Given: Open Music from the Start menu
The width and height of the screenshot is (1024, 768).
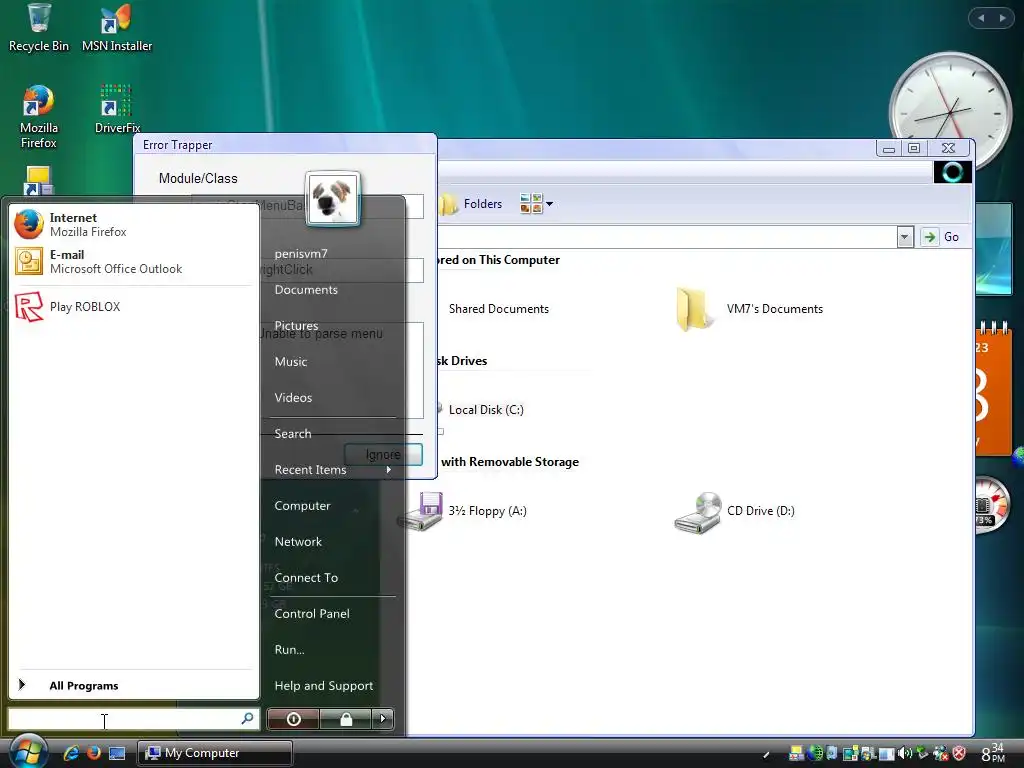Looking at the screenshot, I should click(291, 361).
